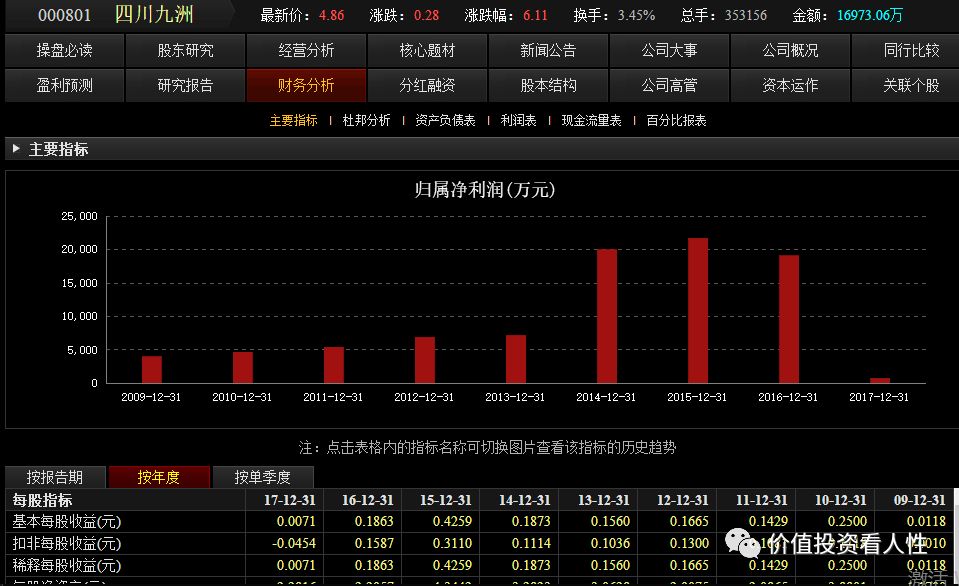Click the 15-12-31 column header
Image resolution: width=959 pixels, height=586 pixels.
point(446,500)
